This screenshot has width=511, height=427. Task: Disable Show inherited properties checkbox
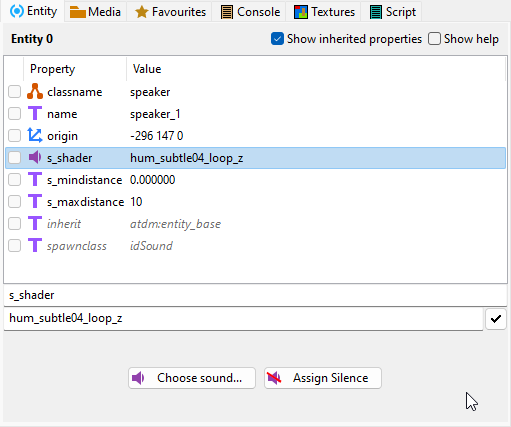[x=277, y=39]
